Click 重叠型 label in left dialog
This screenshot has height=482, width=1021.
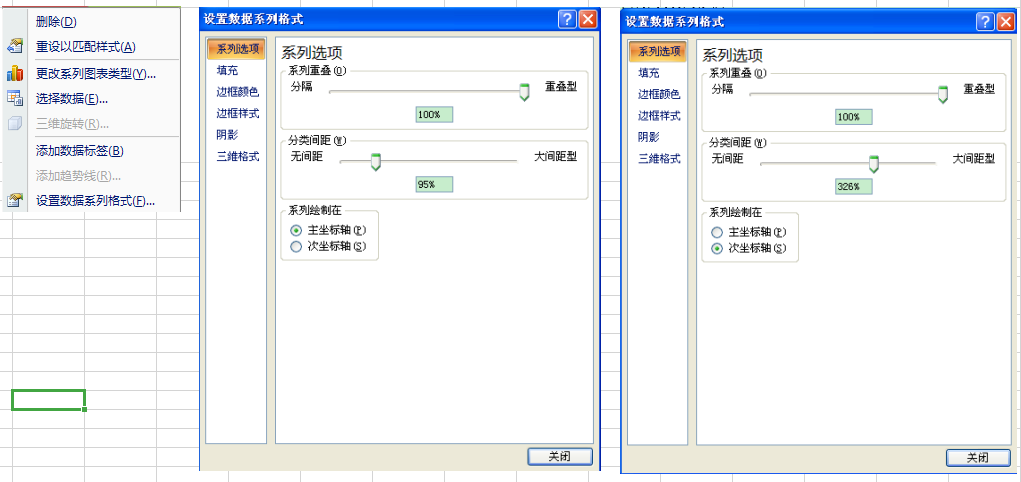coord(561,86)
